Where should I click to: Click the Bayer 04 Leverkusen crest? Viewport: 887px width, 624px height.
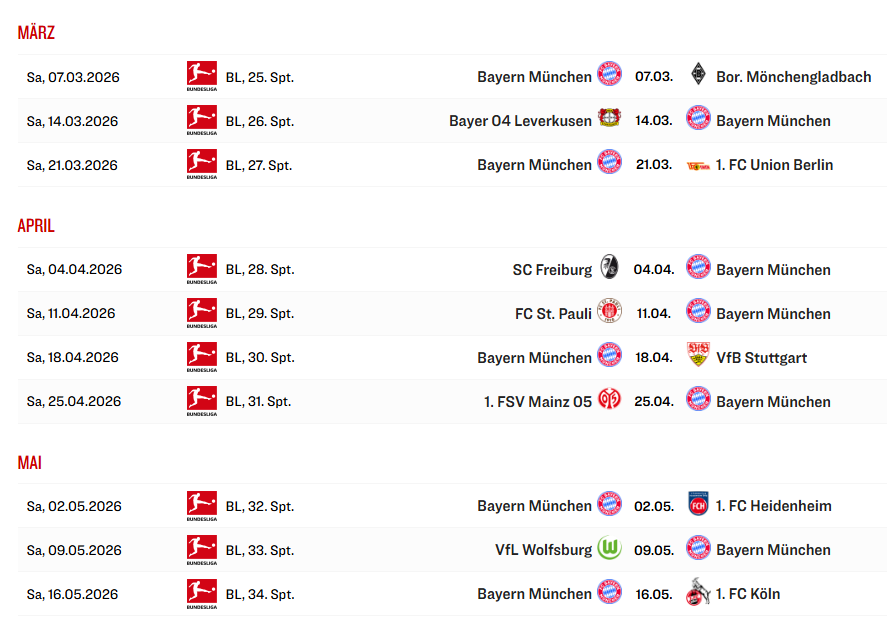click(609, 120)
